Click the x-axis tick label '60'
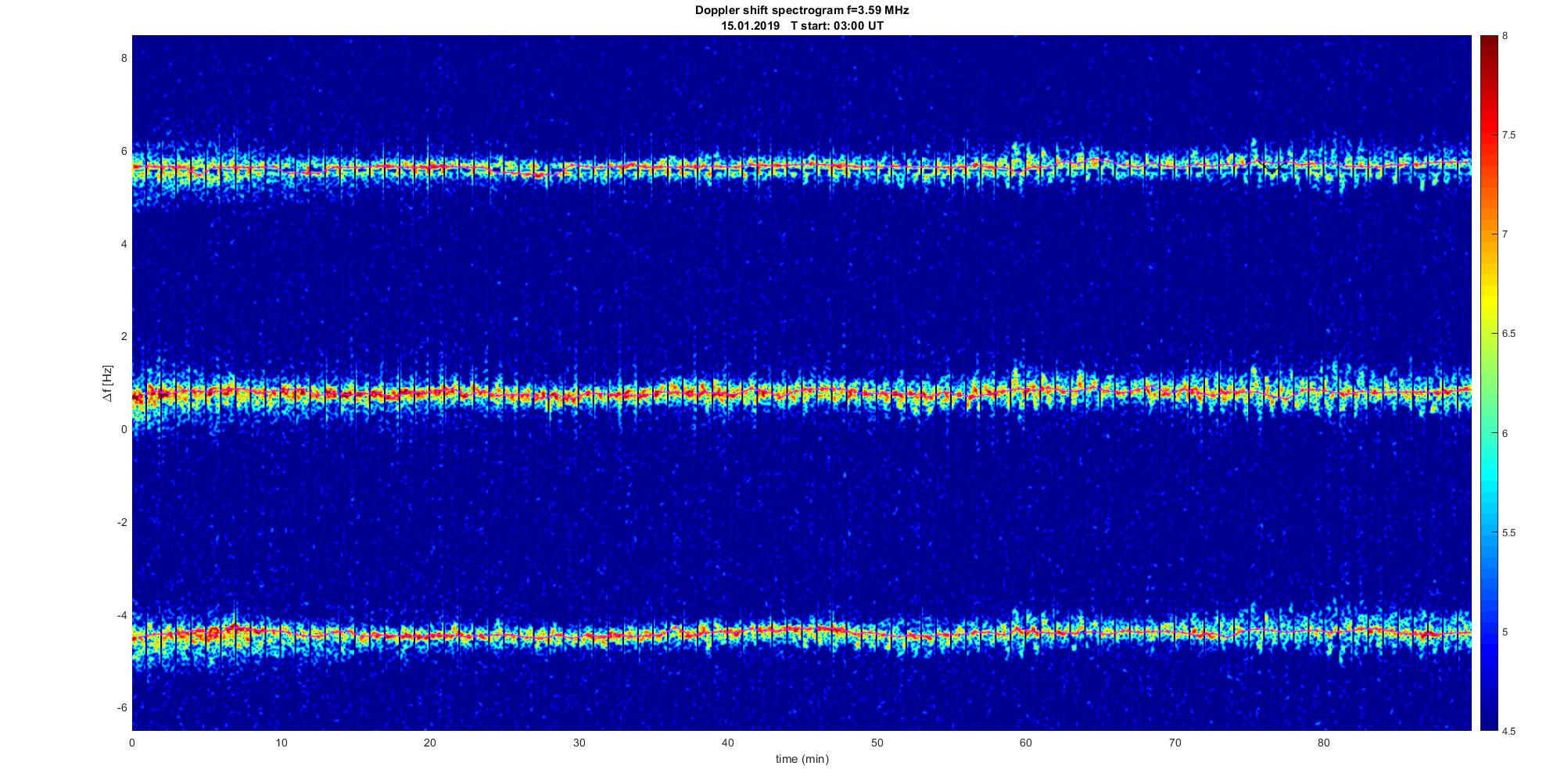This screenshot has height=784, width=1564. pyautogui.click(x=1025, y=743)
